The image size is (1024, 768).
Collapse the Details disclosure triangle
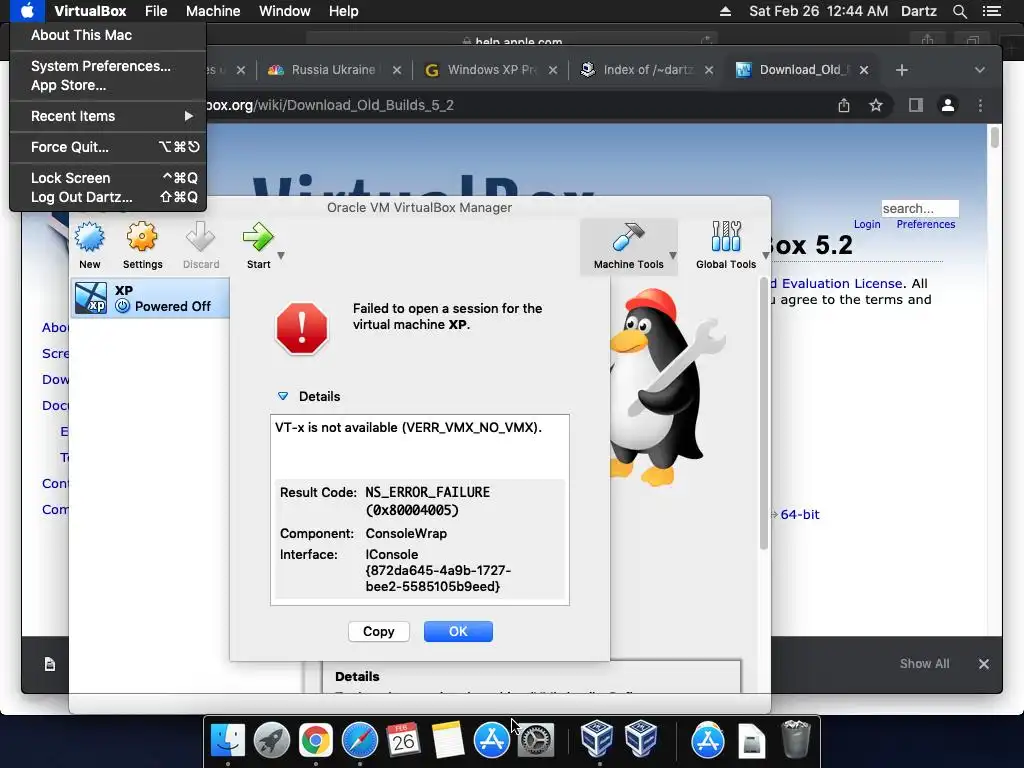[x=283, y=396]
